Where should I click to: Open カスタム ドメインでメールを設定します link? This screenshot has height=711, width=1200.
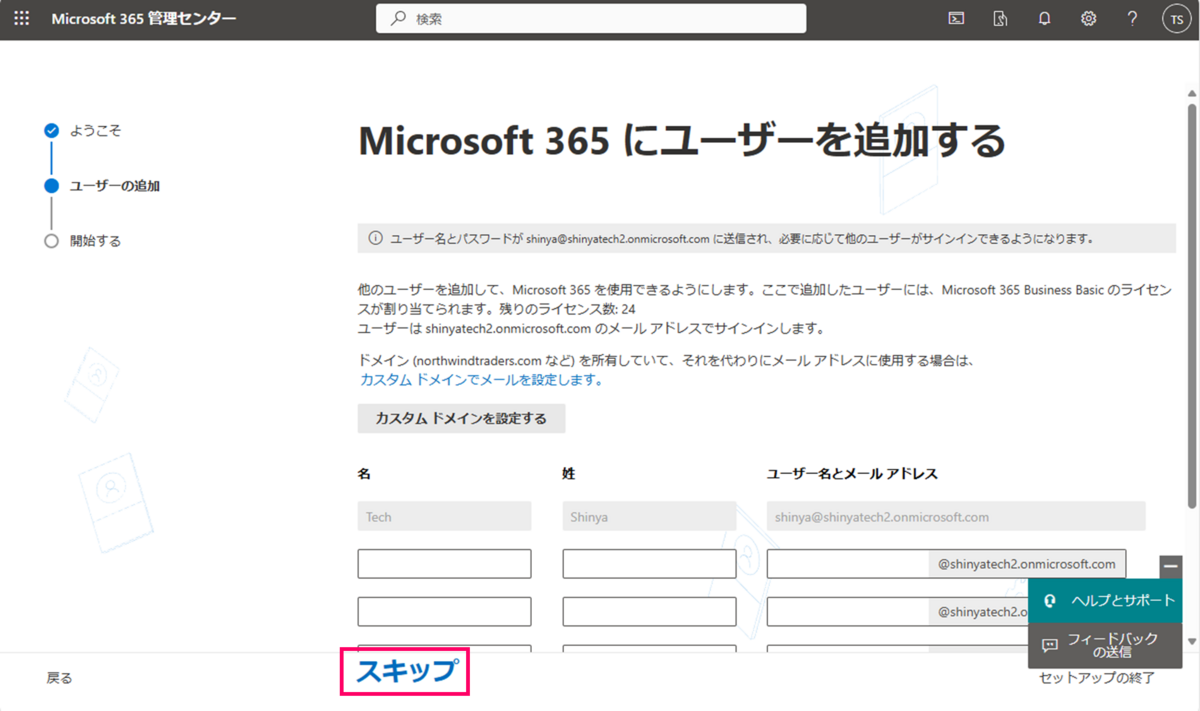click(x=481, y=380)
